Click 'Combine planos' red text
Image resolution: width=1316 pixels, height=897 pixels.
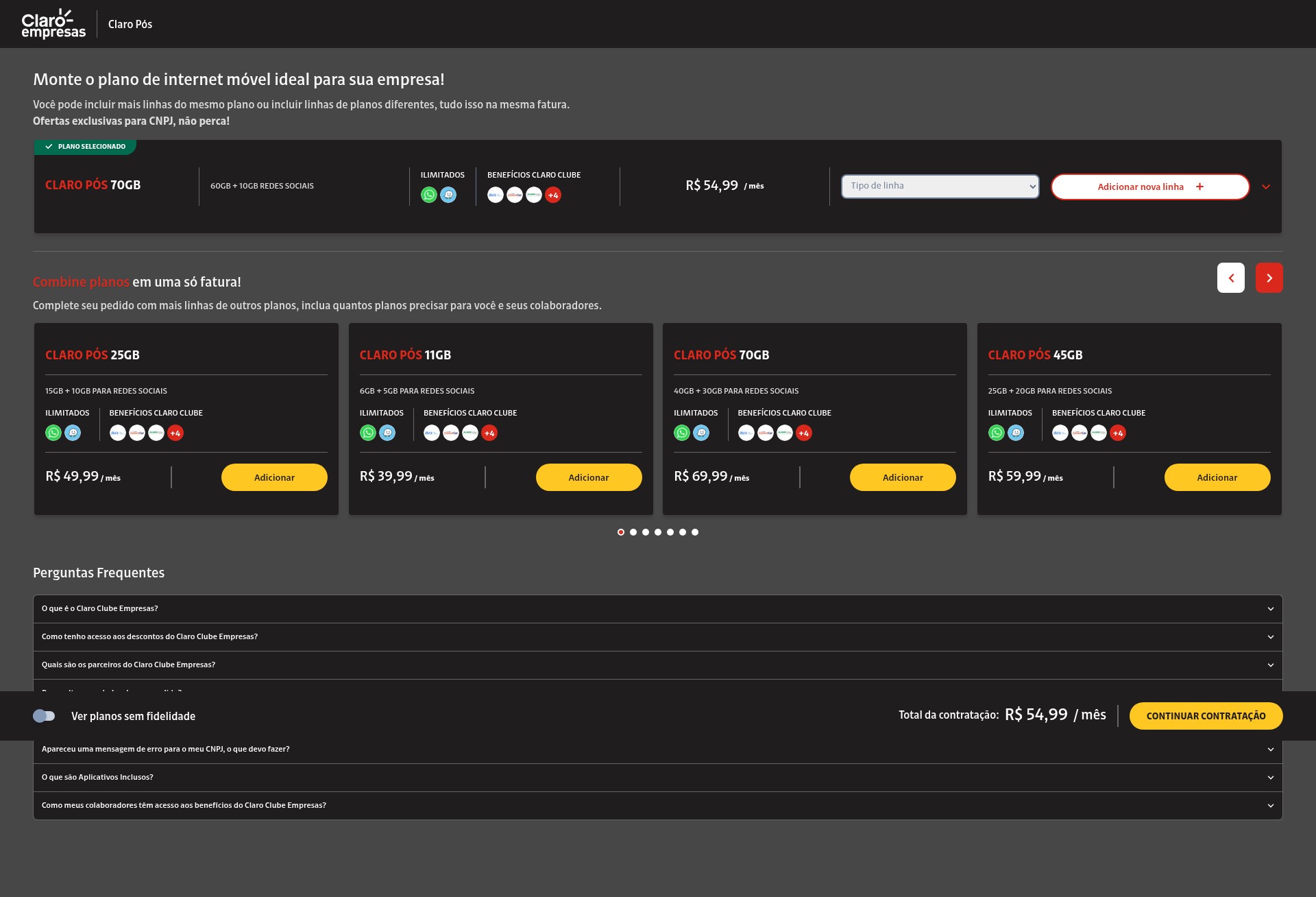tap(81, 282)
